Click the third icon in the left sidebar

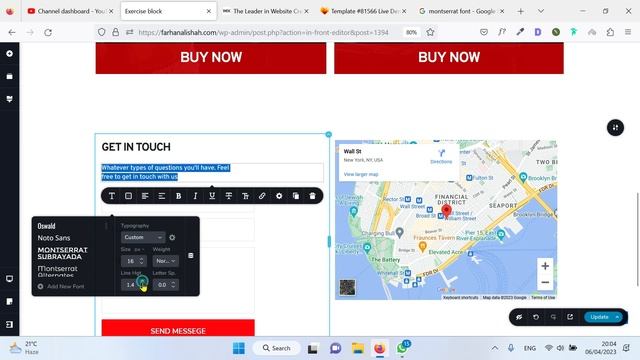tap(9, 99)
